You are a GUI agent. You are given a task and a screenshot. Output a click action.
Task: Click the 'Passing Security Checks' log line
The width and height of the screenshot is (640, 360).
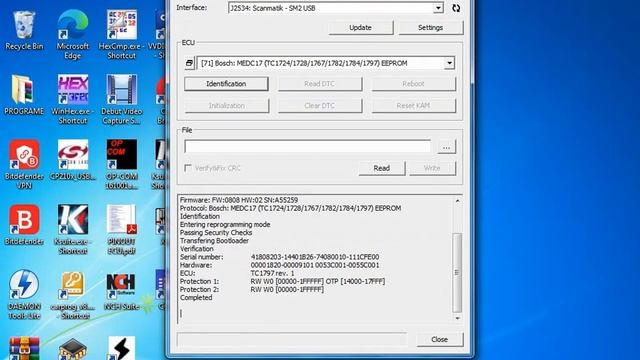tap(216, 233)
